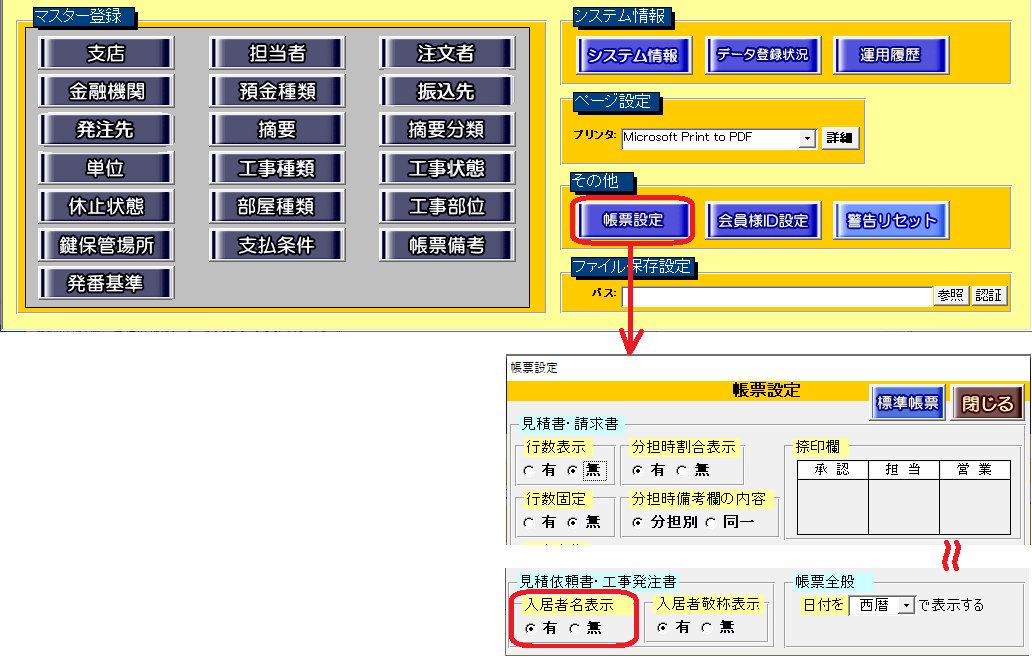Open 帳票設定 dialog
The height and width of the screenshot is (658, 1032).
(632, 220)
